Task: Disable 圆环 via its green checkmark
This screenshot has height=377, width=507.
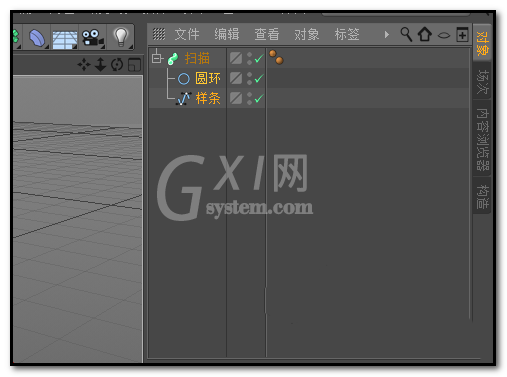Action: pos(259,79)
